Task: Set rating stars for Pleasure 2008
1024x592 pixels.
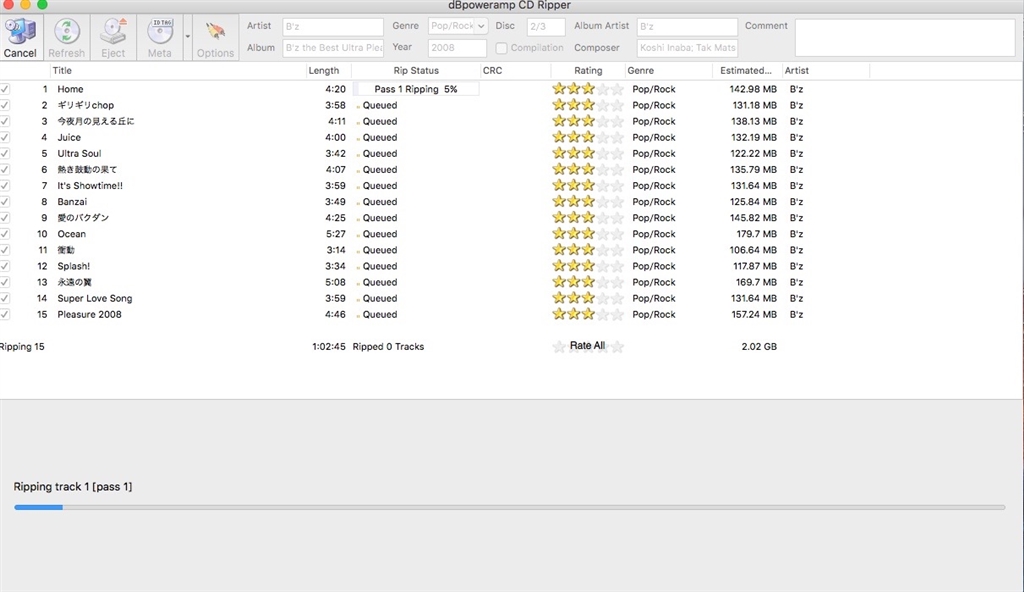Action: (x=588, y=314)
